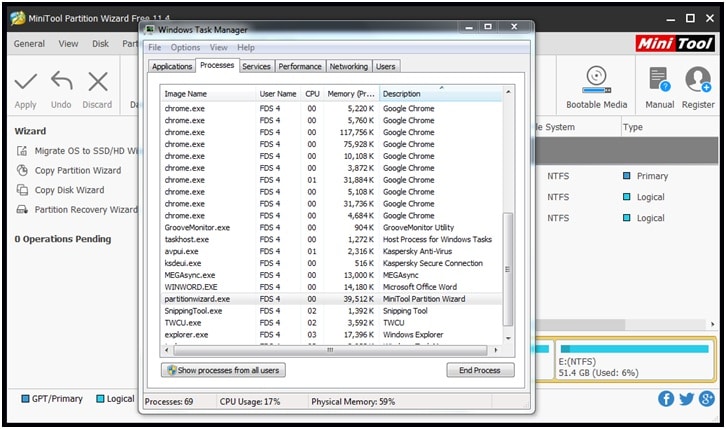
Task: Select ksdeui.exe process row
Action: point(331,263)
